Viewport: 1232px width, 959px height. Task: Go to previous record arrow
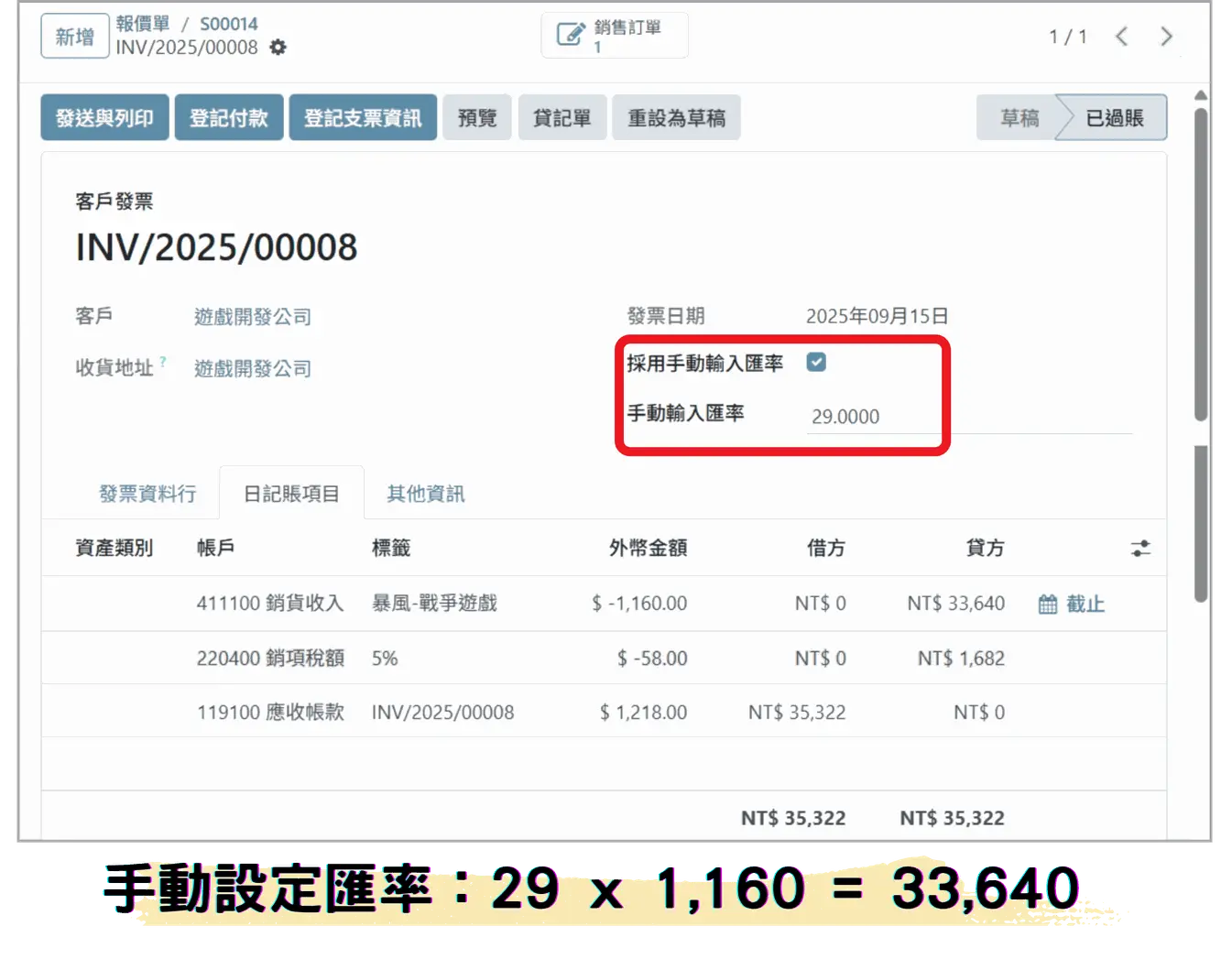point(1121,37)
